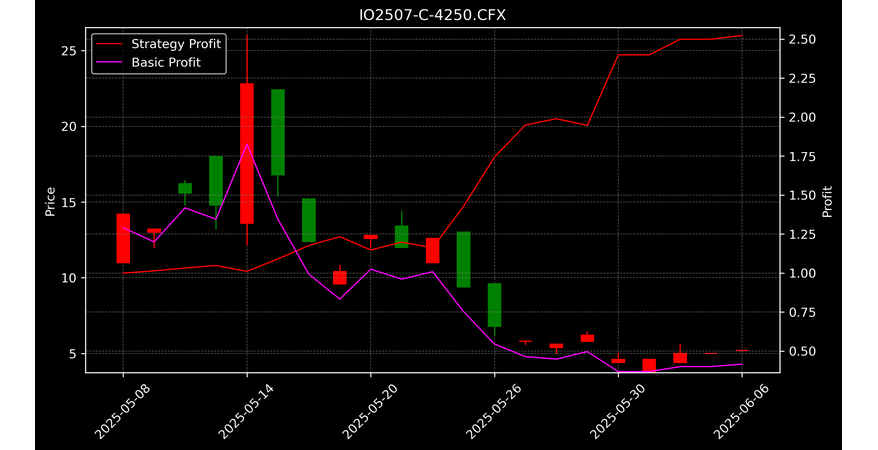
Task: Click the Profit axis label
Action: 827,201
